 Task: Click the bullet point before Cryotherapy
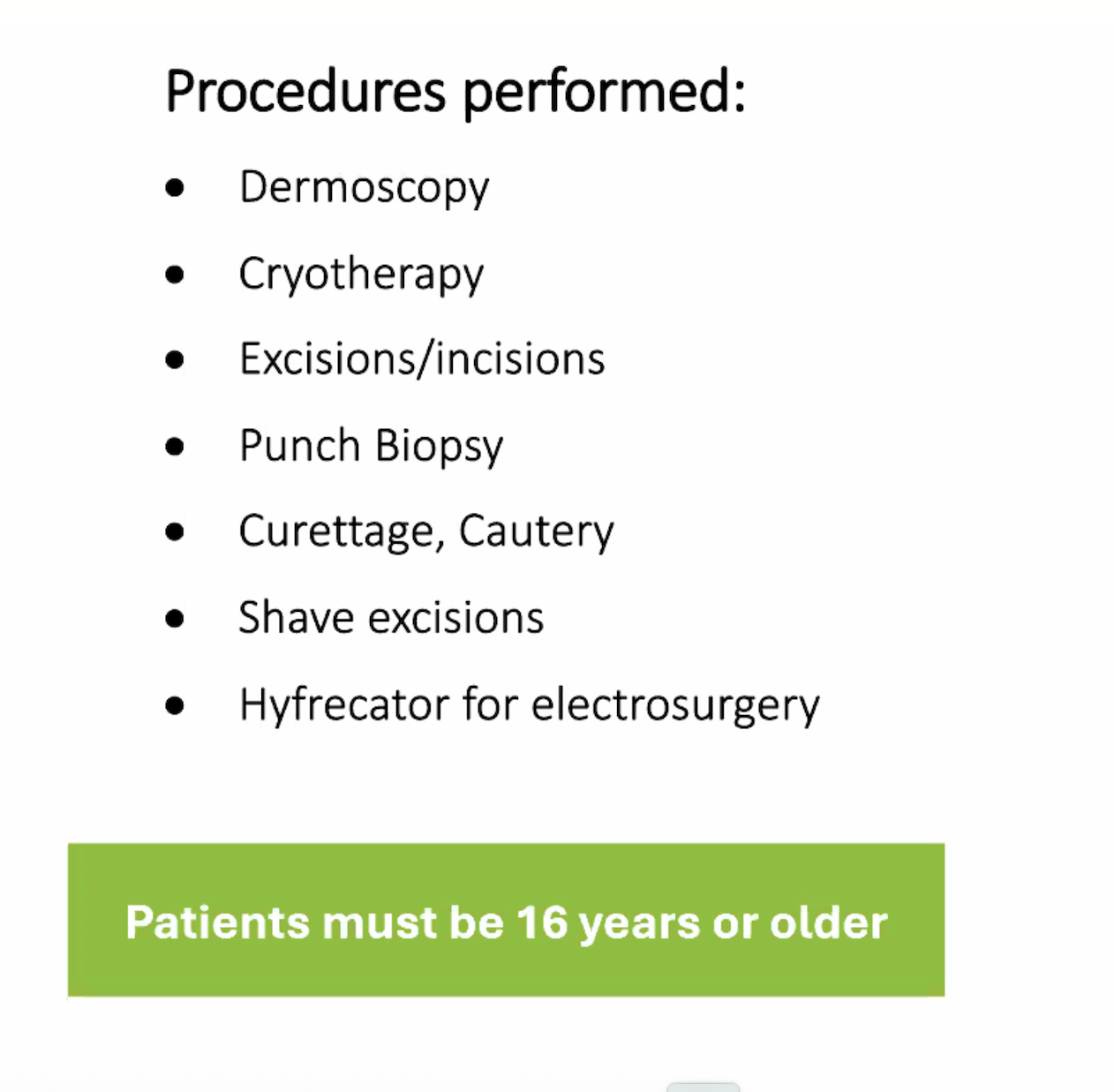coord(175,274)
